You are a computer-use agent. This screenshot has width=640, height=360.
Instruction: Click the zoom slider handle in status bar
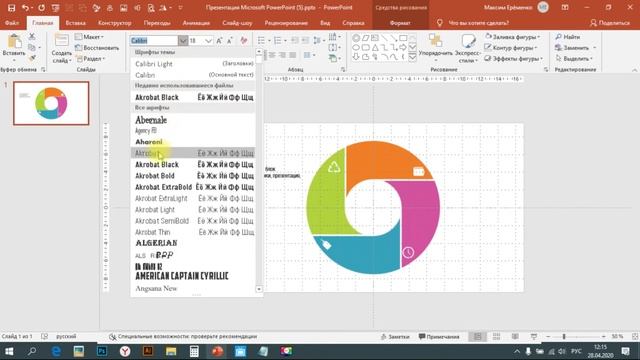click(x=564, y=337)
